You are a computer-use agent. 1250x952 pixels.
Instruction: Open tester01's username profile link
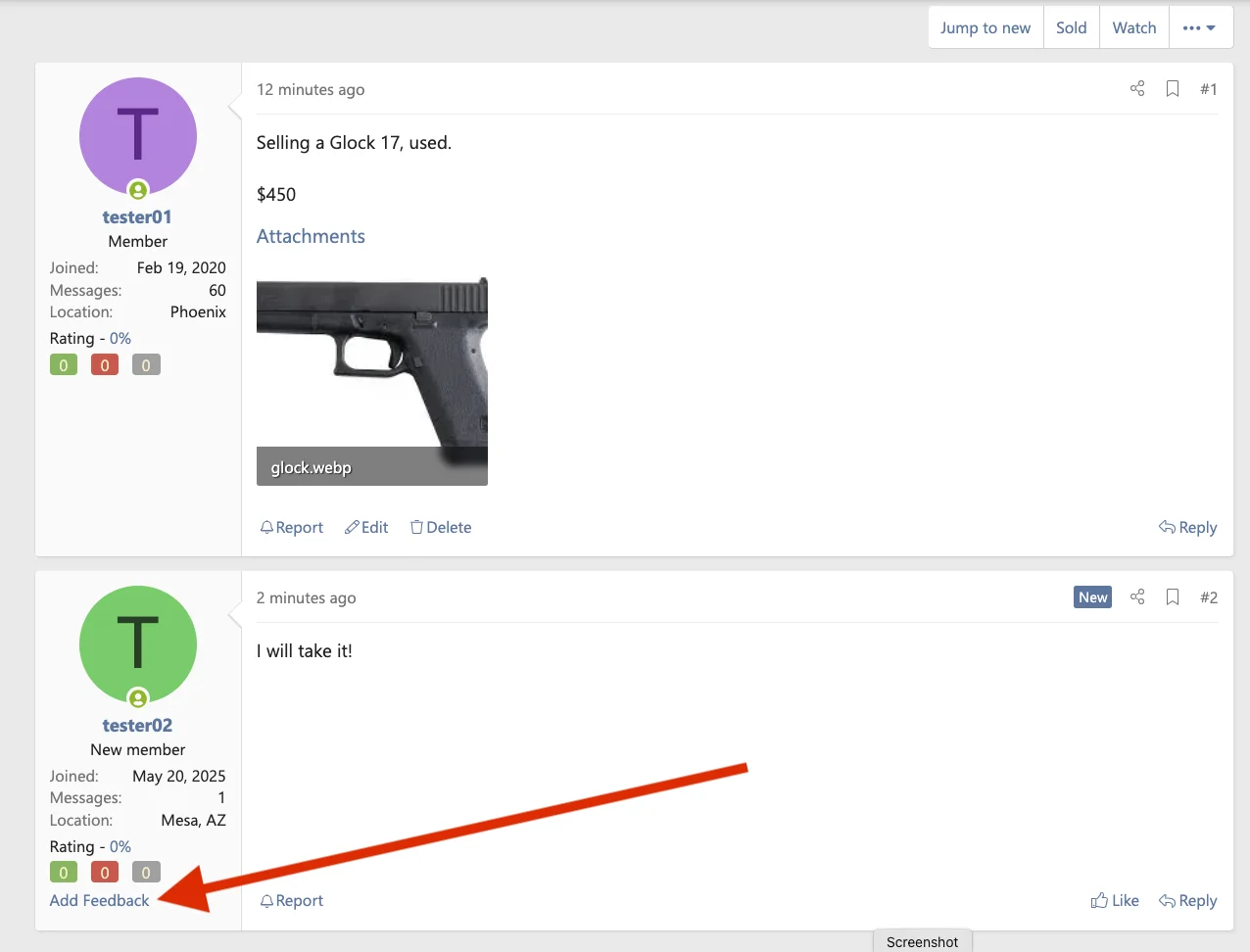[137, 217]
